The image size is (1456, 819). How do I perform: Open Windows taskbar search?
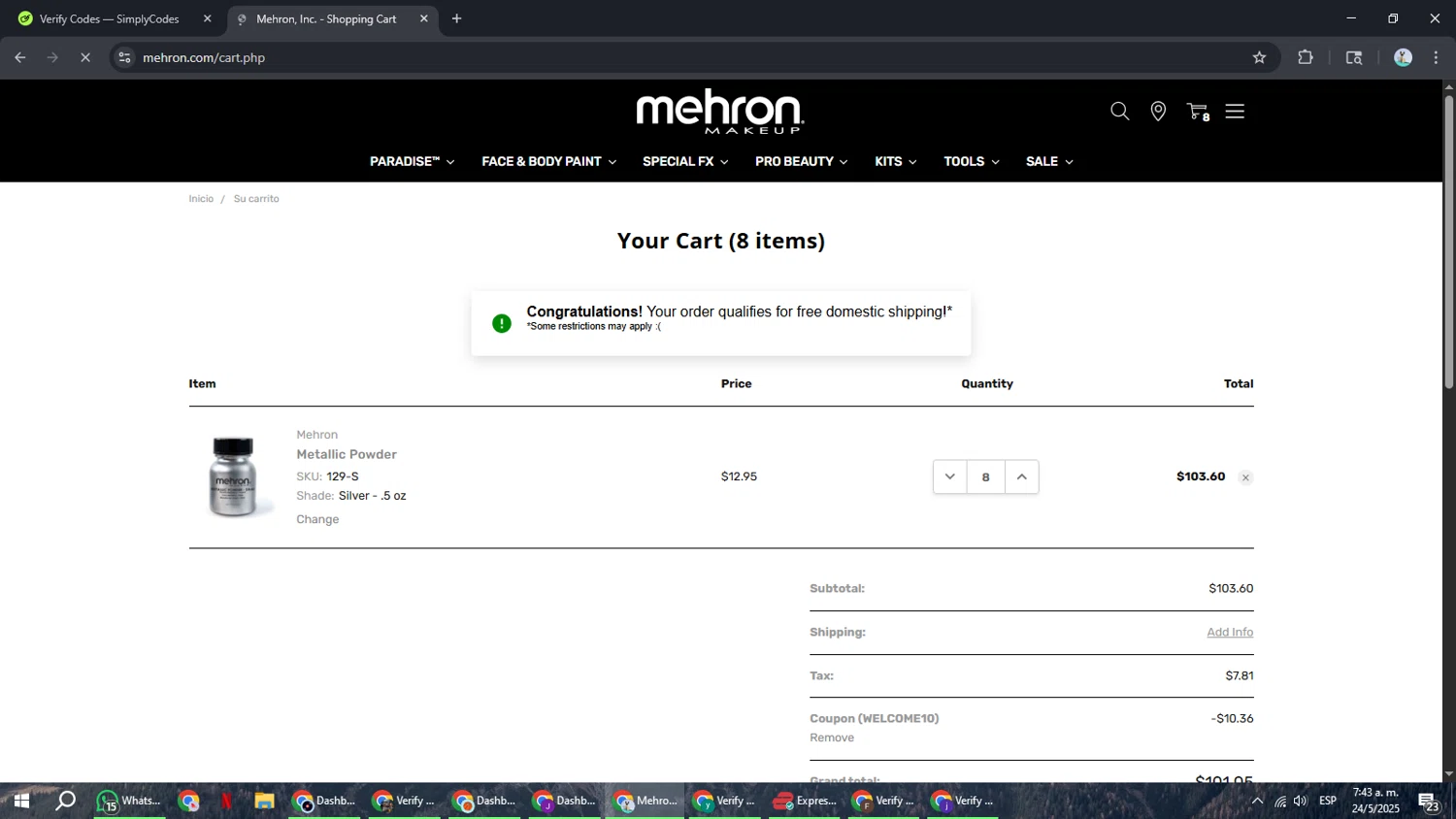coord(65,801)
